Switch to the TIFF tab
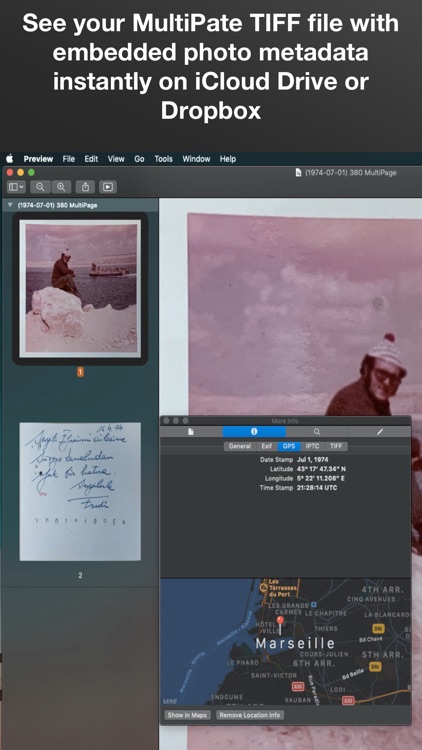The height and width of the screenshot is (750, 422). click(336, 446)
